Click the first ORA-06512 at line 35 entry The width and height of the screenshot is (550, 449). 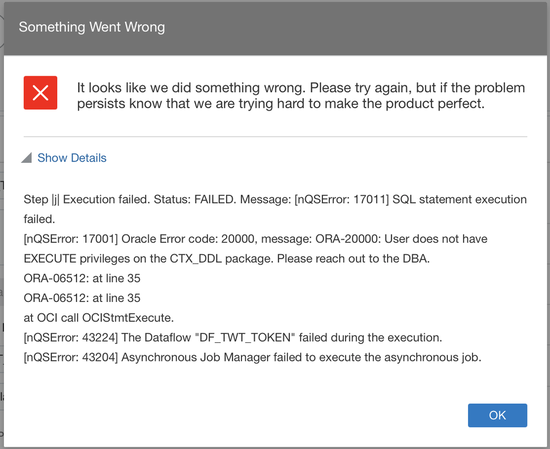[x=82, y=279]
